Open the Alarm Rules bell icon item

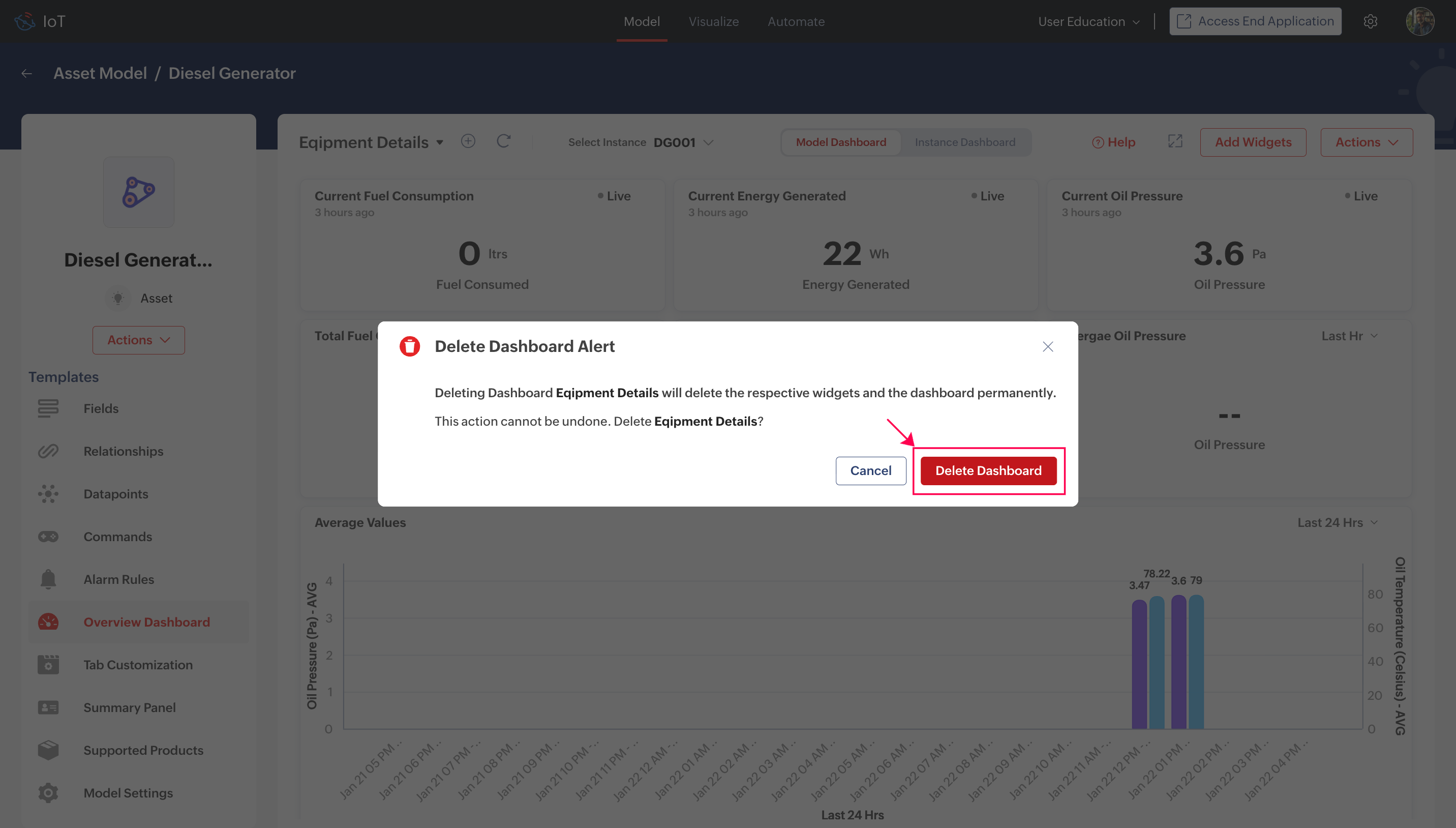coord(48,579)
